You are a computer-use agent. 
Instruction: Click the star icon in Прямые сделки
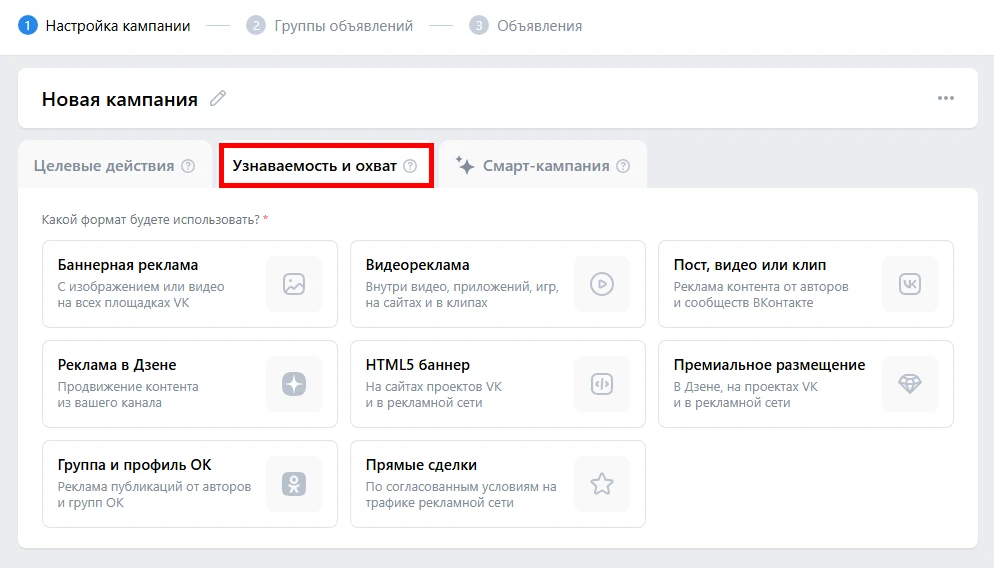click(x=601, y=484)
